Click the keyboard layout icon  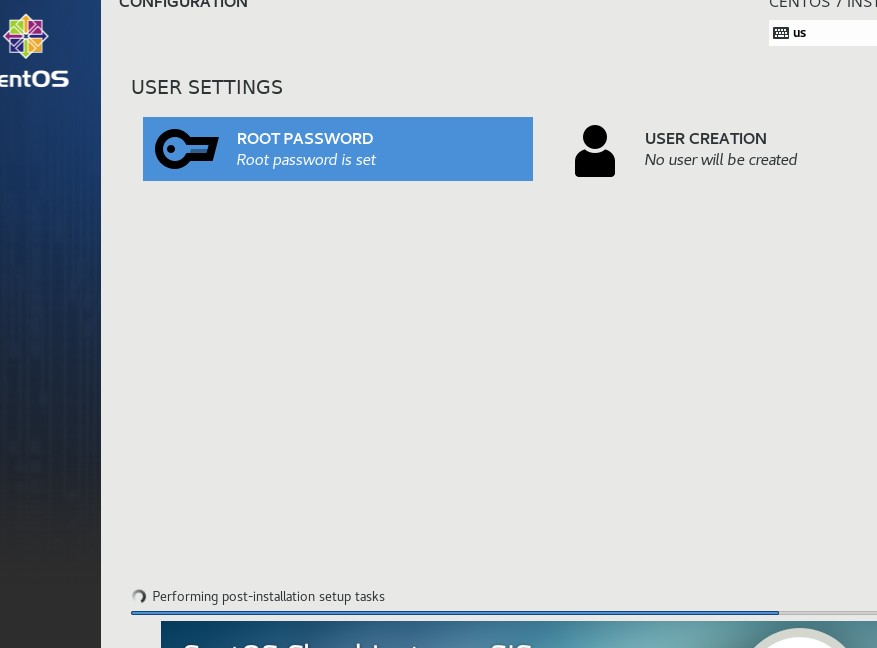(x=781, y=33)
